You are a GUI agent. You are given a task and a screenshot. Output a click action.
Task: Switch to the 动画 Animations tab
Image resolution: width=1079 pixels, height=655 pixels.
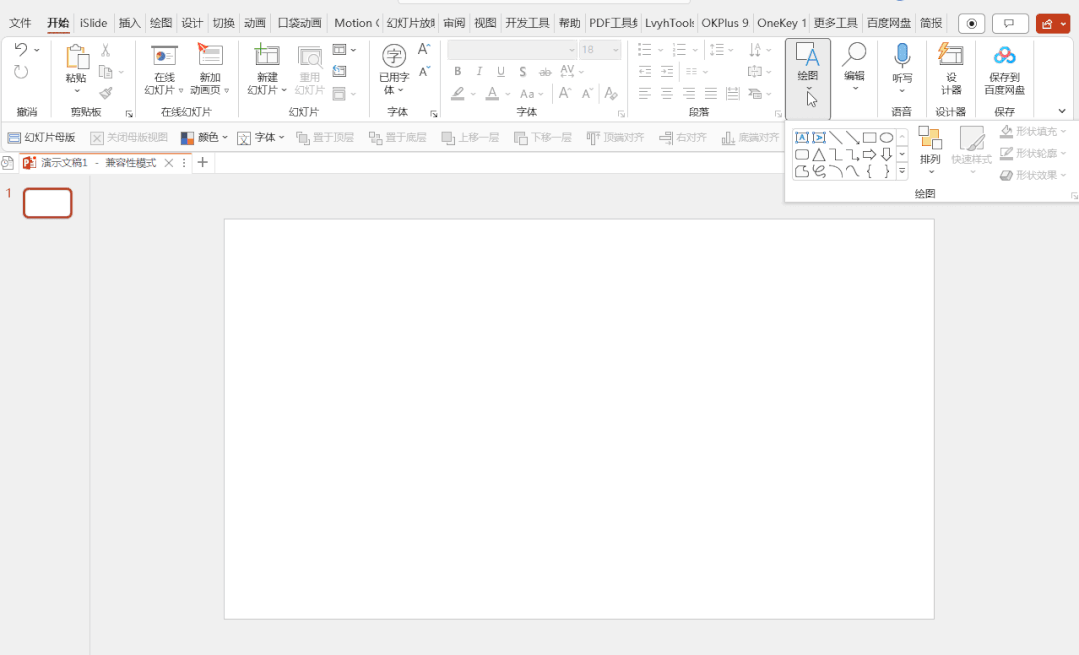pyautogui.click(x=255, y=23)
